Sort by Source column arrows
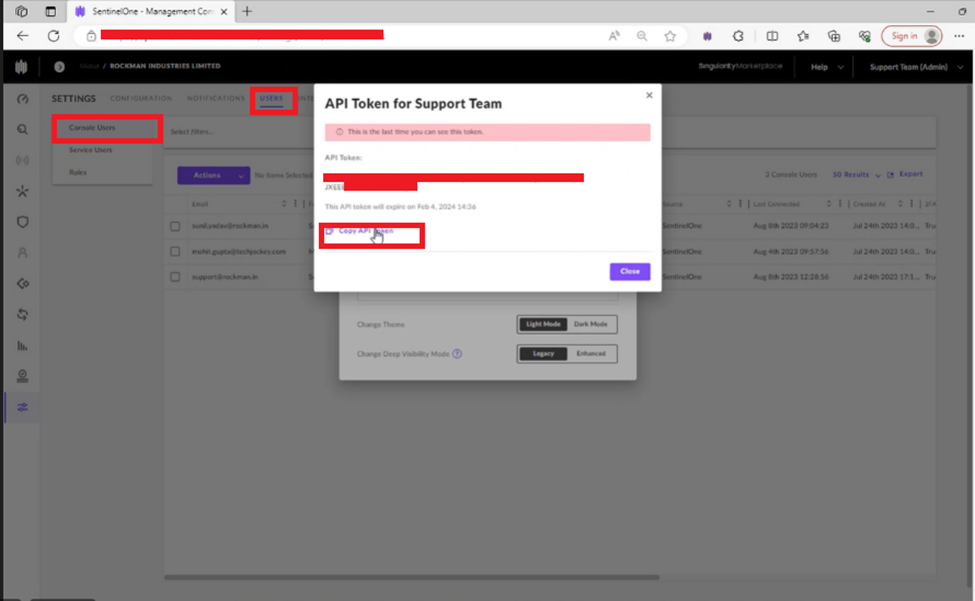The height and width of the screenshot is (601, 975). (x=729, y=204)
